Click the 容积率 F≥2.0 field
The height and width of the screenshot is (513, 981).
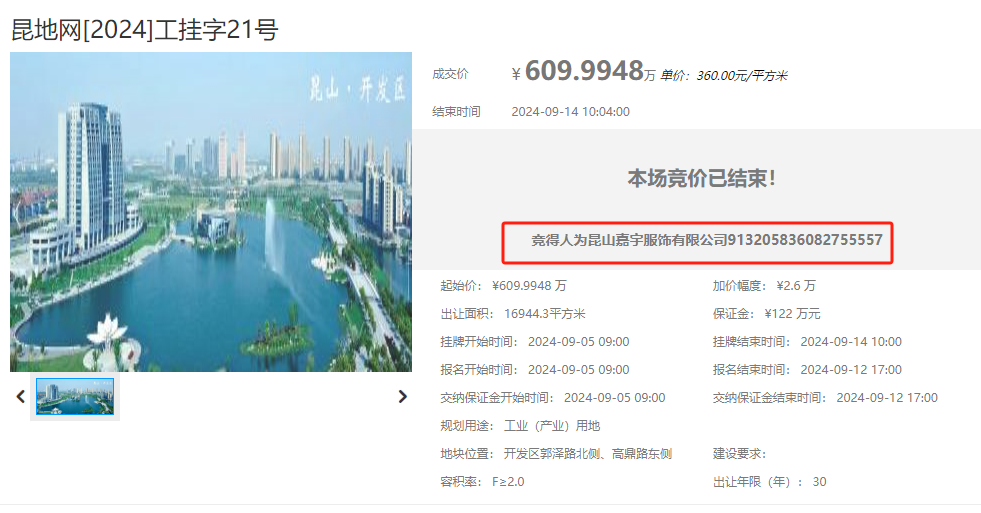click(482, 482)
